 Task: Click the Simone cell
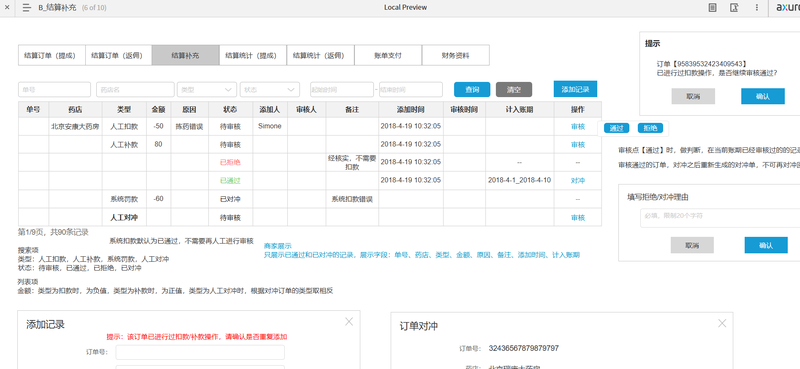[x=269, y=126]
